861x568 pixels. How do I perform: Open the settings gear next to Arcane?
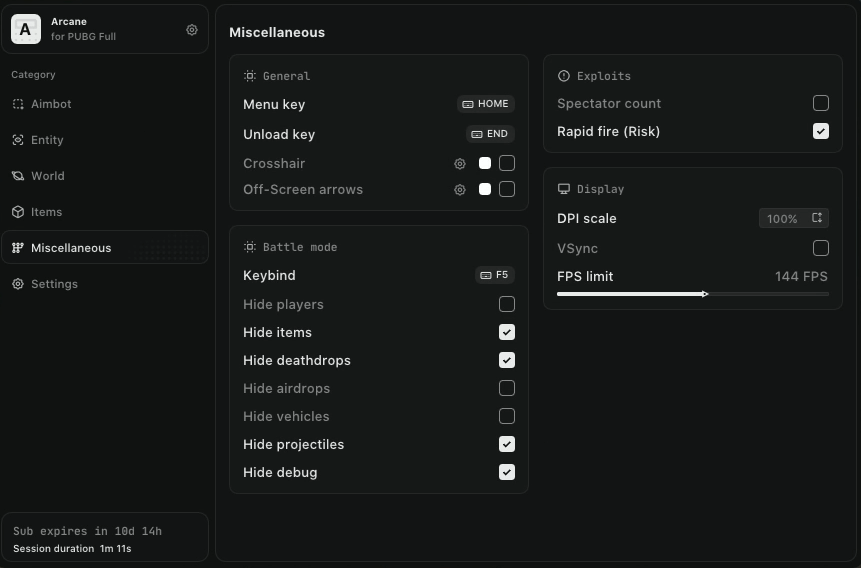point(192,30)
